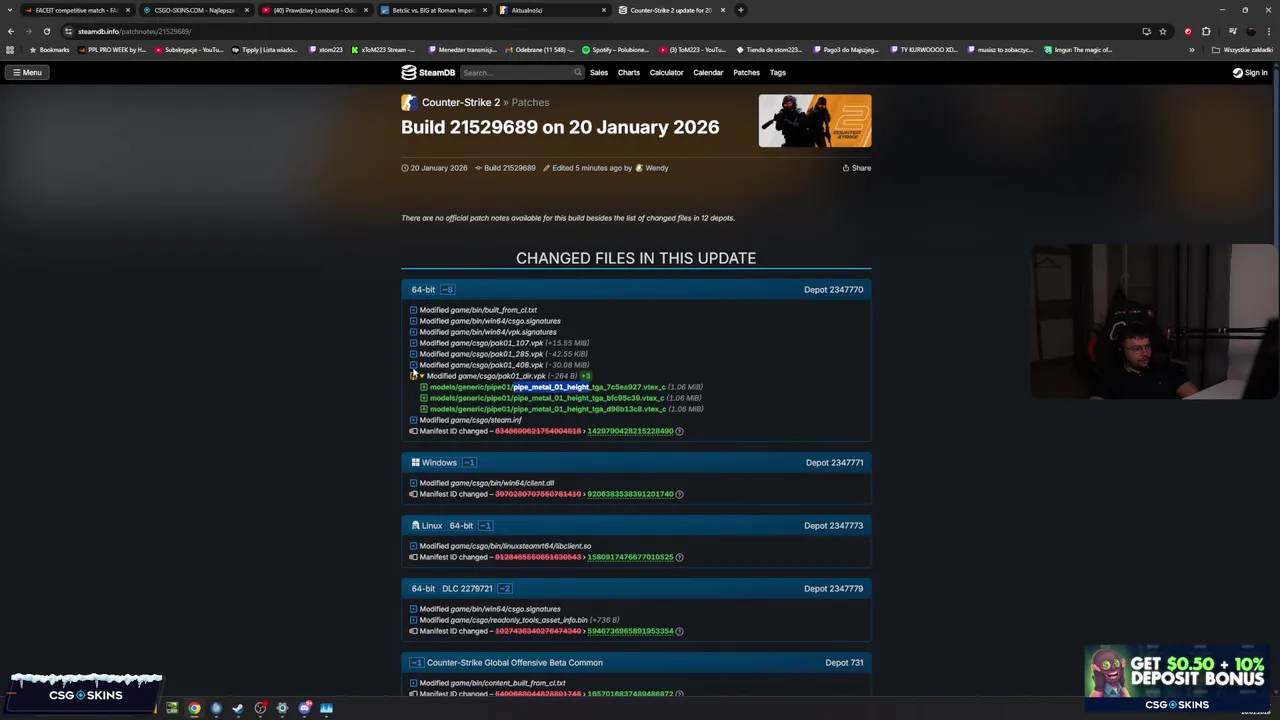This screenshot has height=720, width=1280.
Task: Click the Sign in button
Action: pos(1250,72)
